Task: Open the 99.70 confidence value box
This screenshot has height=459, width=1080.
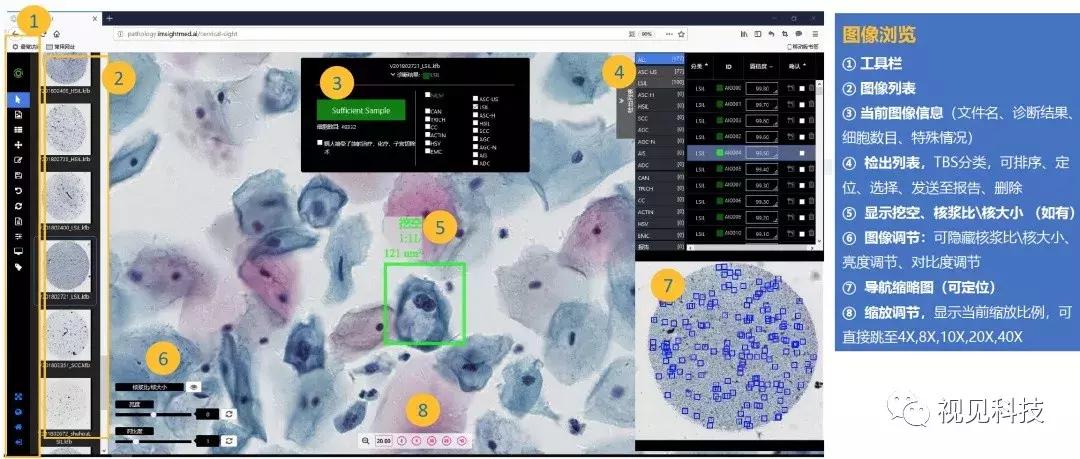Action: click(761, 104)
